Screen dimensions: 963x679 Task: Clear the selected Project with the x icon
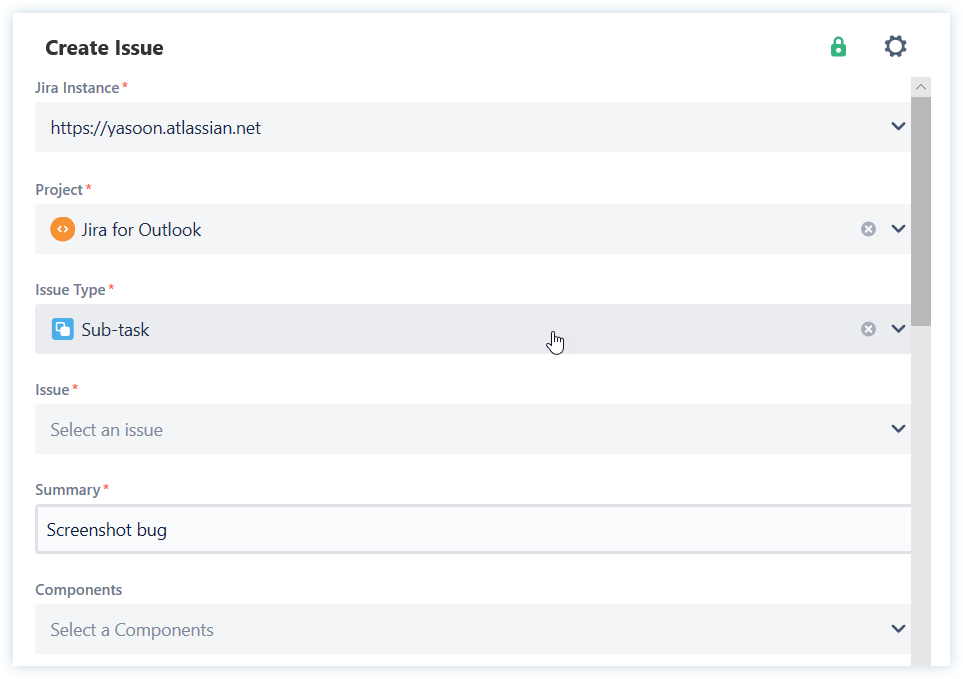tap(868, 229)
